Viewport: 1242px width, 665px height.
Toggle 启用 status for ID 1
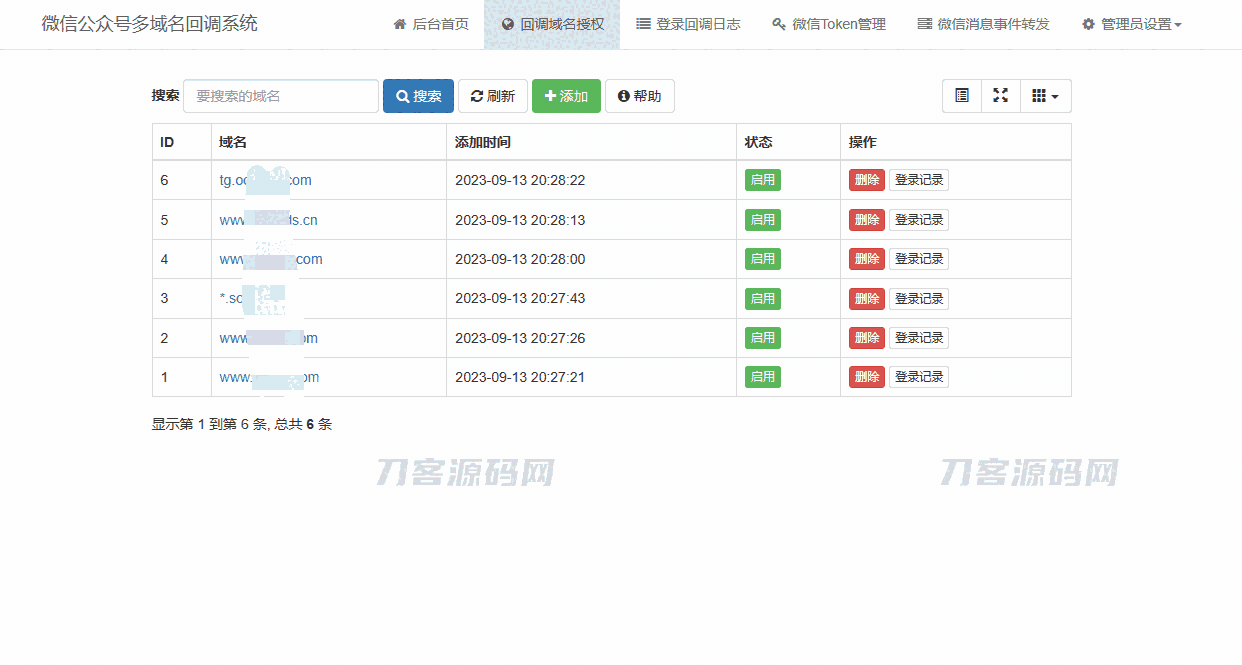coord(762,377)
